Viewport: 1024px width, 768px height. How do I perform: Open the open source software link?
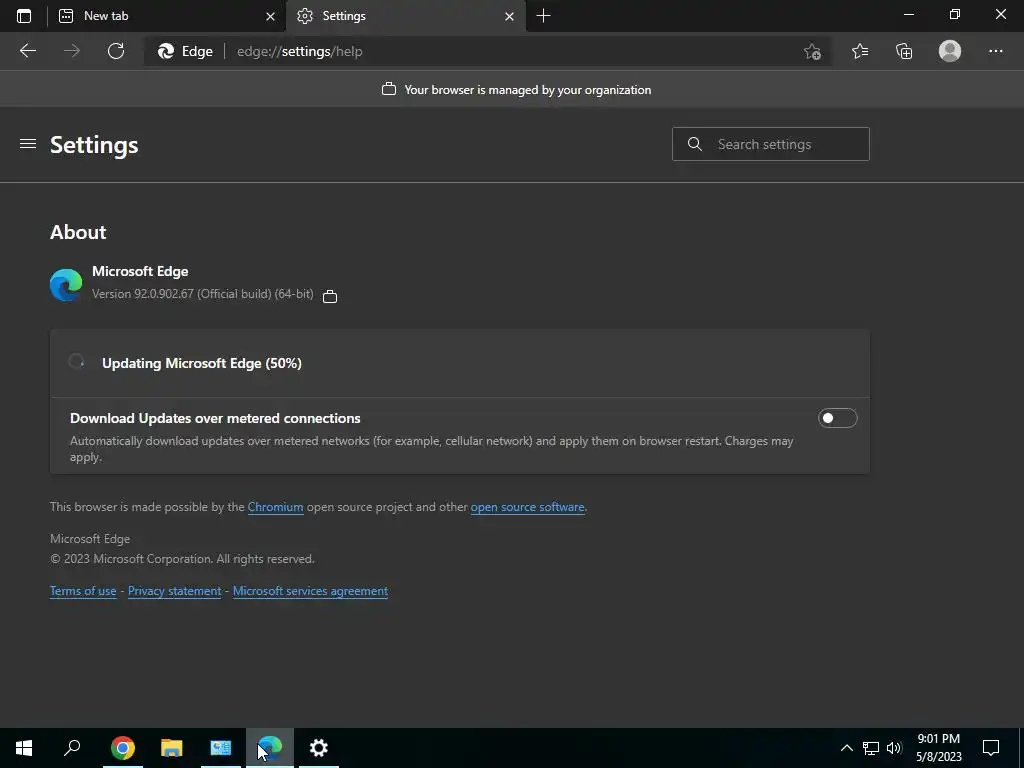click(528, 507)
